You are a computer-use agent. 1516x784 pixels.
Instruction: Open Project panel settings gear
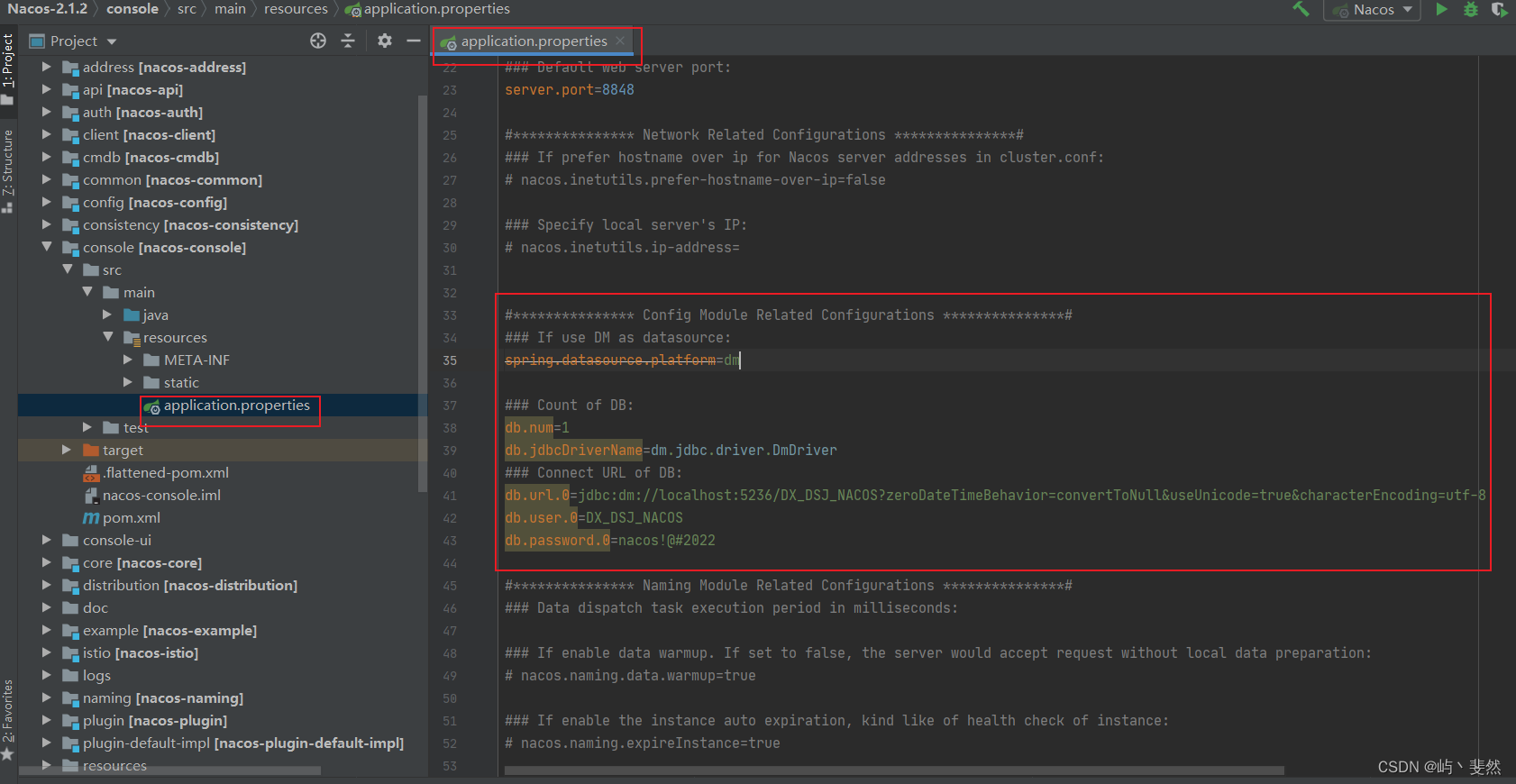click(385, 41)
